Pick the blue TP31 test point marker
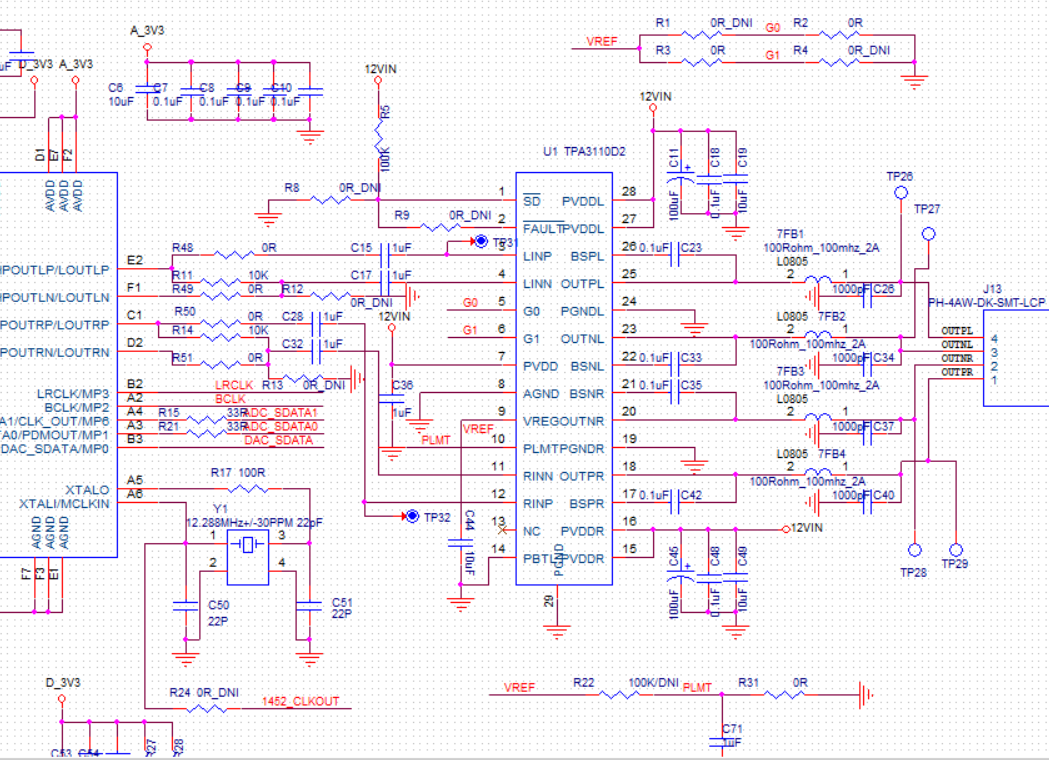Viewport: 1049px width, 760px height. click(x=480, y=241)
